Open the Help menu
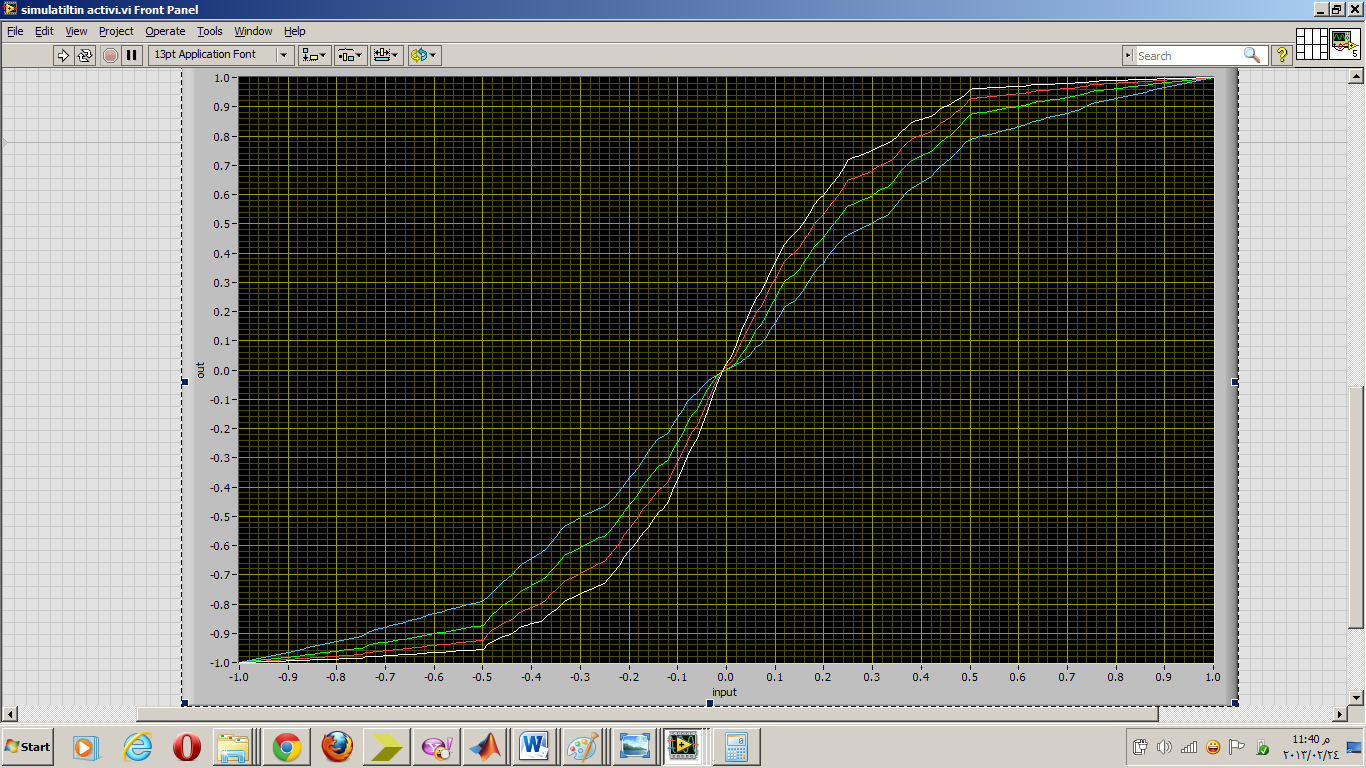The image size is (1366, 768). [294, 31]
